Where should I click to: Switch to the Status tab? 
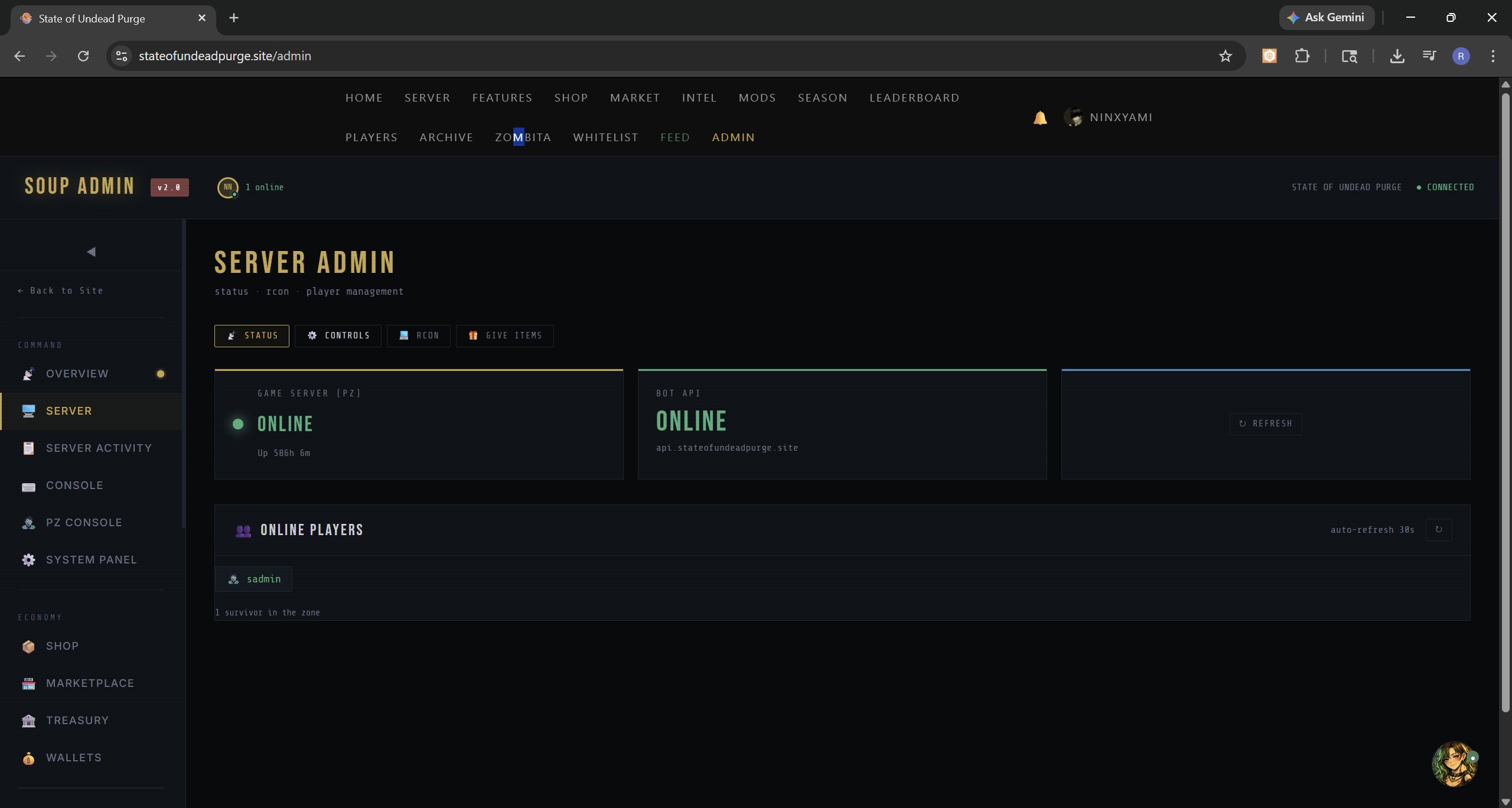point(252,335)
